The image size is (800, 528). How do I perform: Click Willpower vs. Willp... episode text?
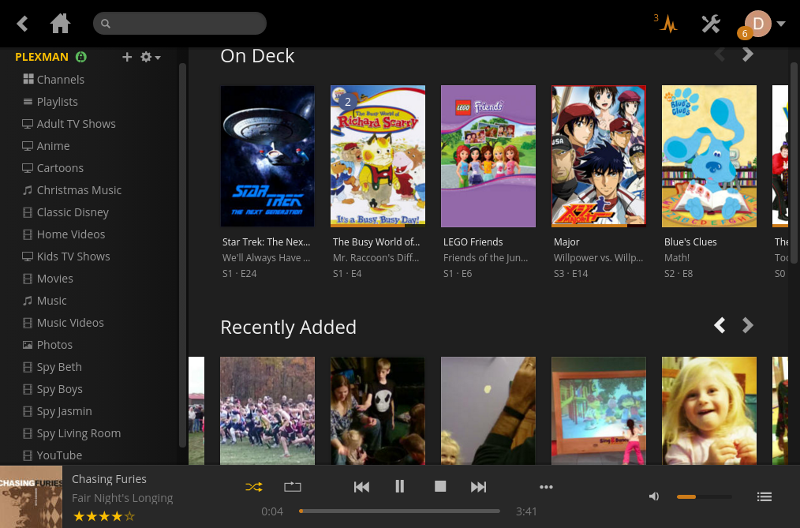[598, 258]
